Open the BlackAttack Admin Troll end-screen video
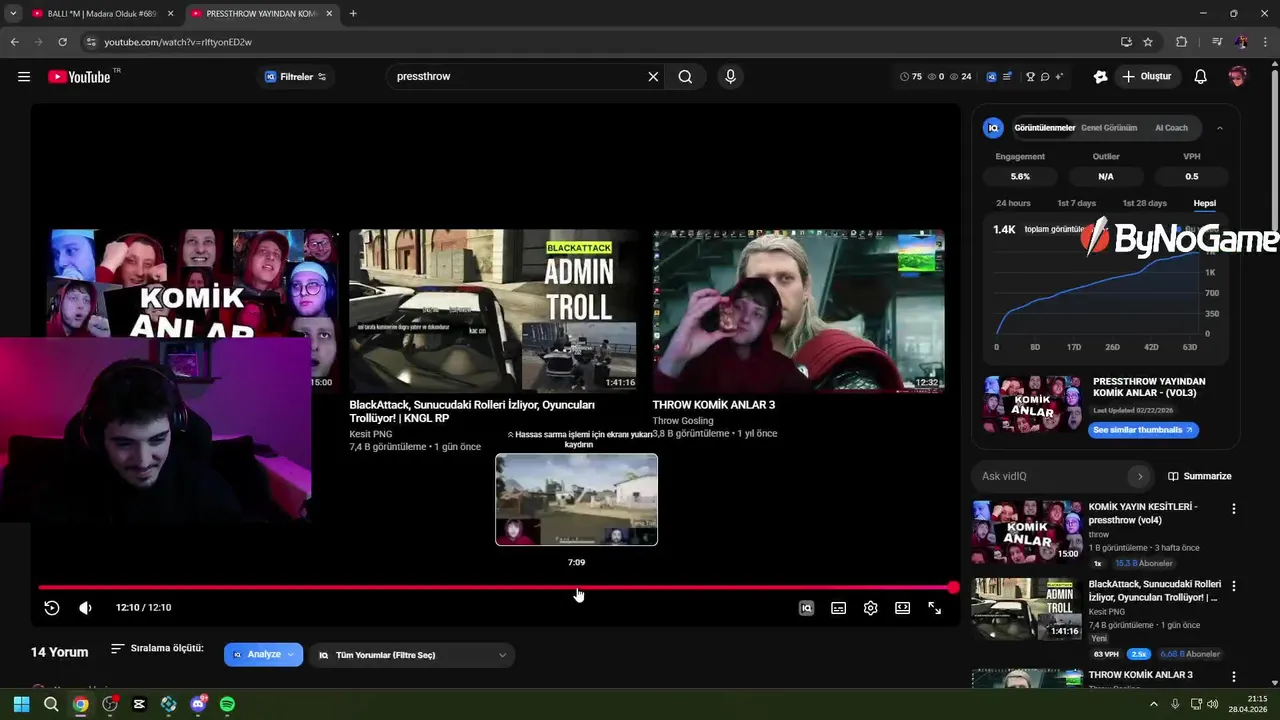 pyautogui.click(x=493, y=311)
